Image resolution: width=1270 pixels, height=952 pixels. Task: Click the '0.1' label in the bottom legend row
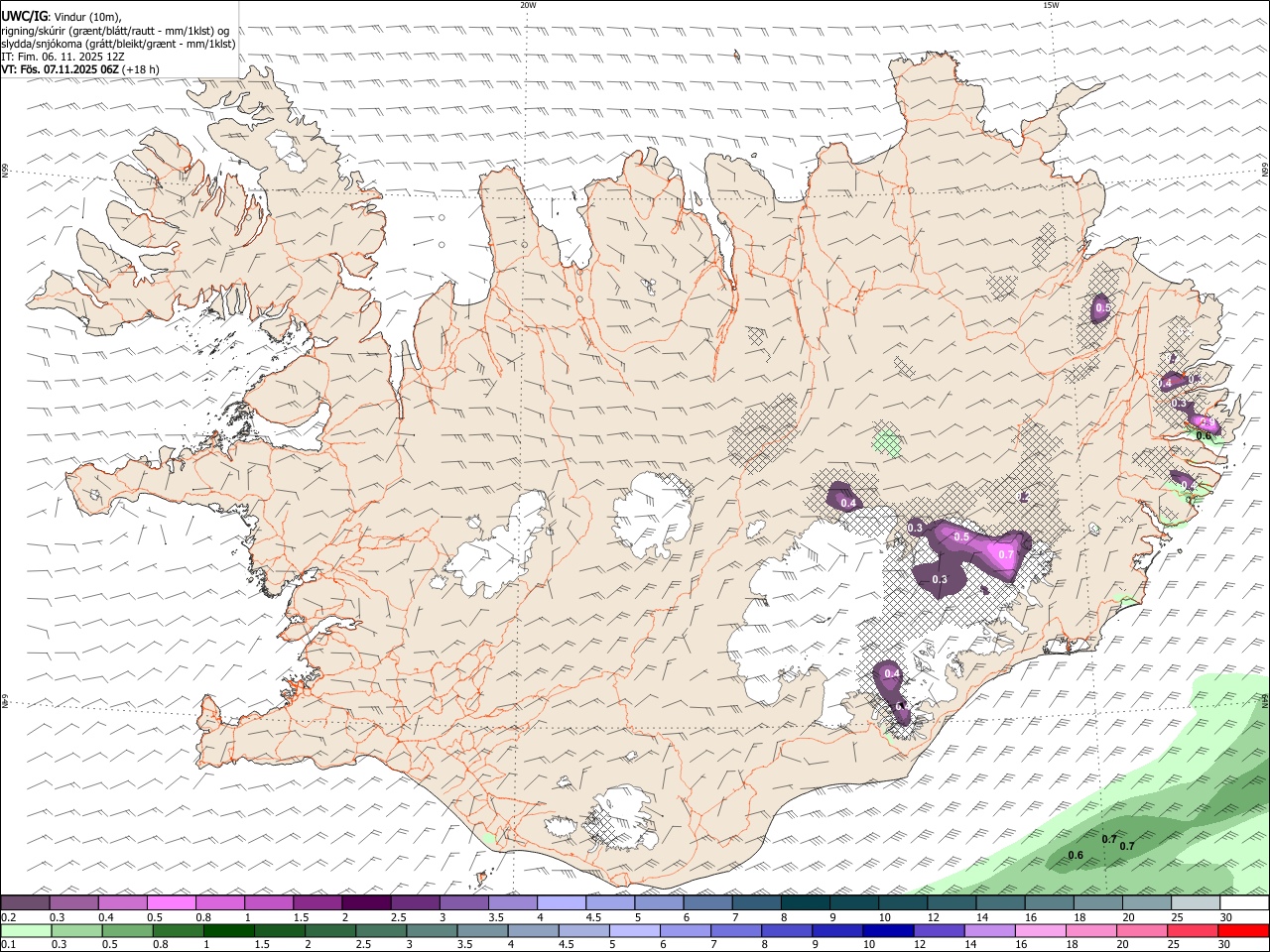click(9, 944)
